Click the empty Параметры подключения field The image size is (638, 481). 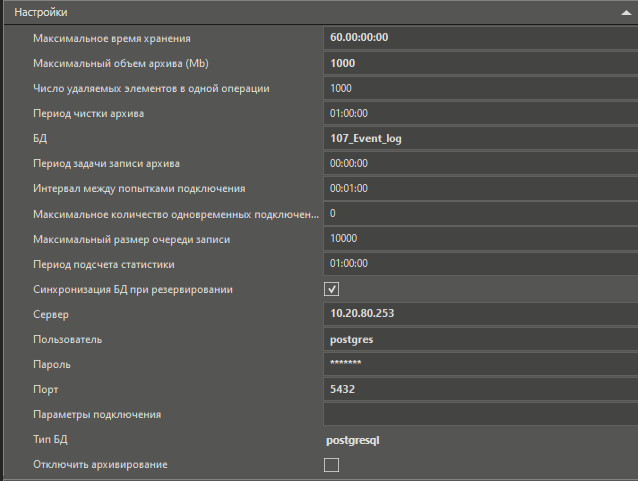coord(481,414)
